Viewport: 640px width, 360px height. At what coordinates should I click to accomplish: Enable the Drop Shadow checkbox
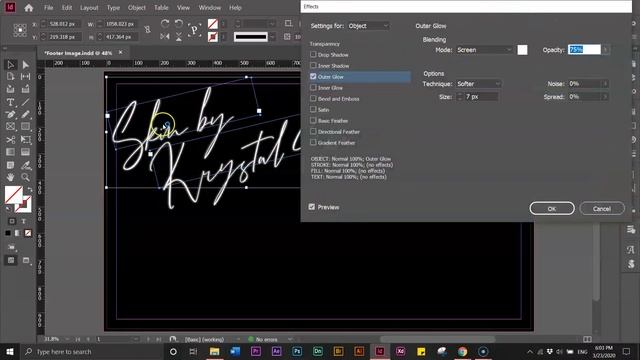(x=313, y=54)
